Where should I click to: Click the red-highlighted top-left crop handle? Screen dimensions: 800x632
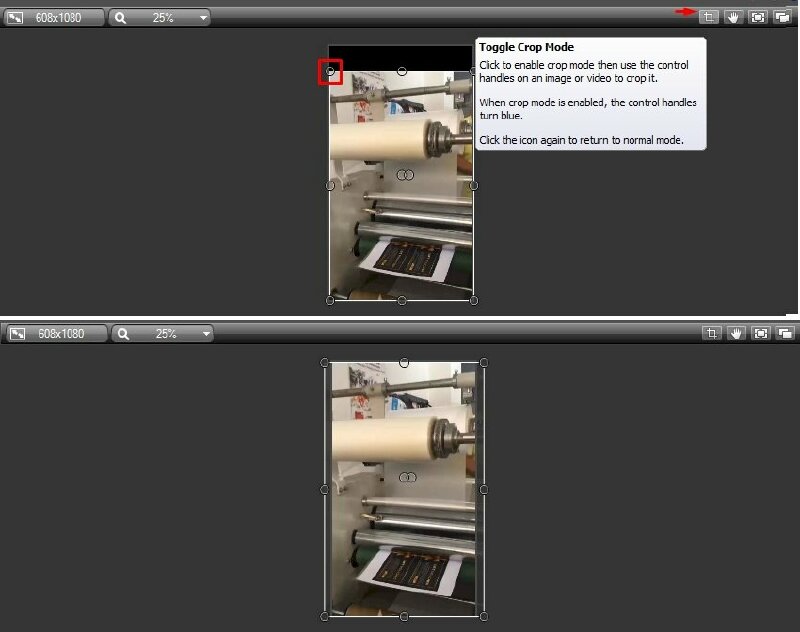330,71
